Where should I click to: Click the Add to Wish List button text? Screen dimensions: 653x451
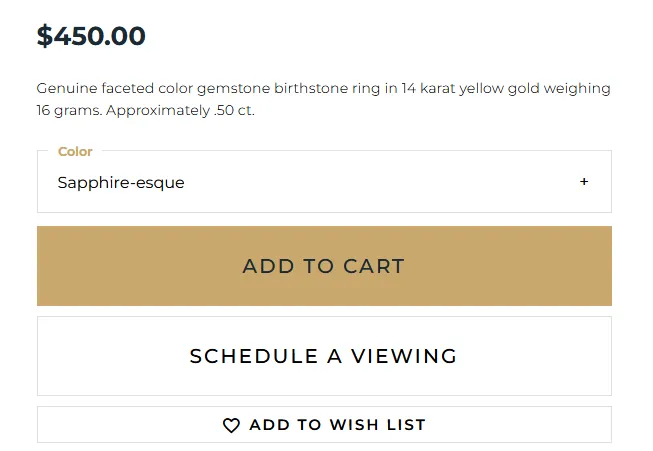[x=337, y=425]
